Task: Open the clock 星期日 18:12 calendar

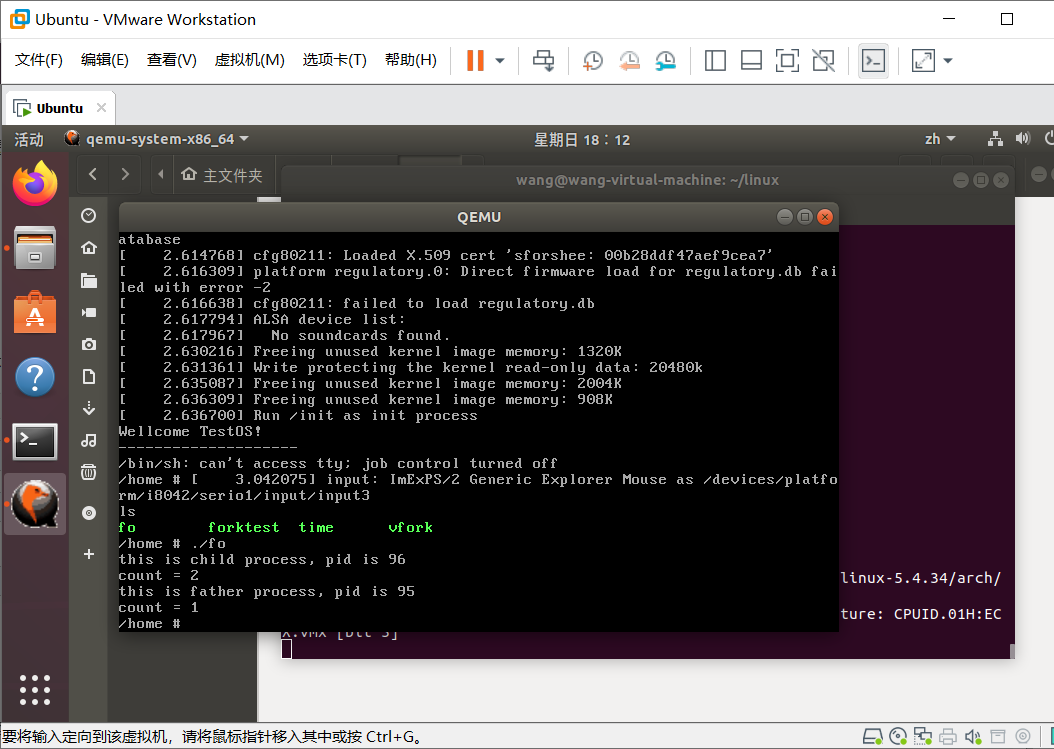Action: point(582,140)
